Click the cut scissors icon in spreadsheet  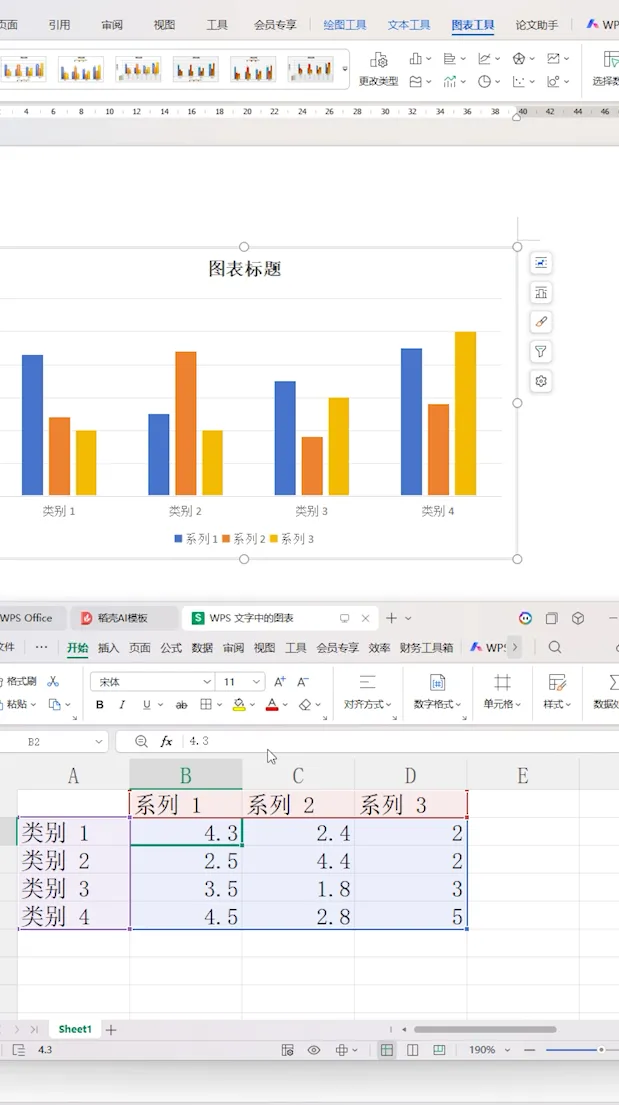tap(52, 681)
